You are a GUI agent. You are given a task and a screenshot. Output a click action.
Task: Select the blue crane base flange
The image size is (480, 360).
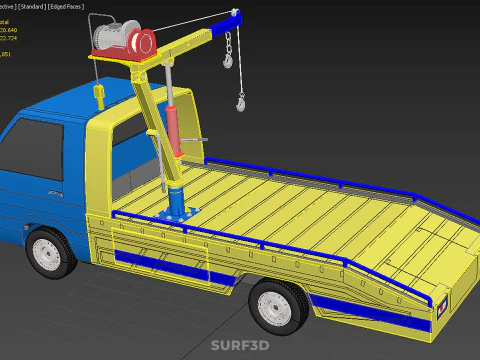coord(177,213)
